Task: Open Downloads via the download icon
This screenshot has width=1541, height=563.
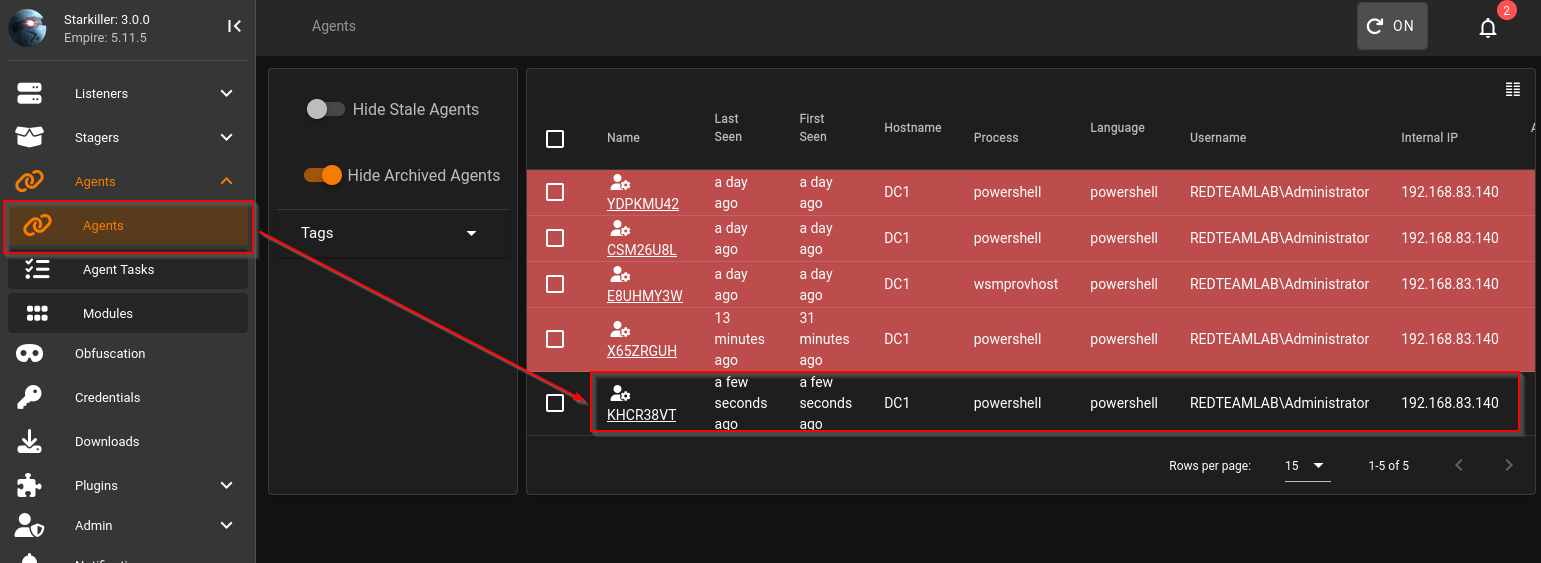Action: tap(30, 441)
